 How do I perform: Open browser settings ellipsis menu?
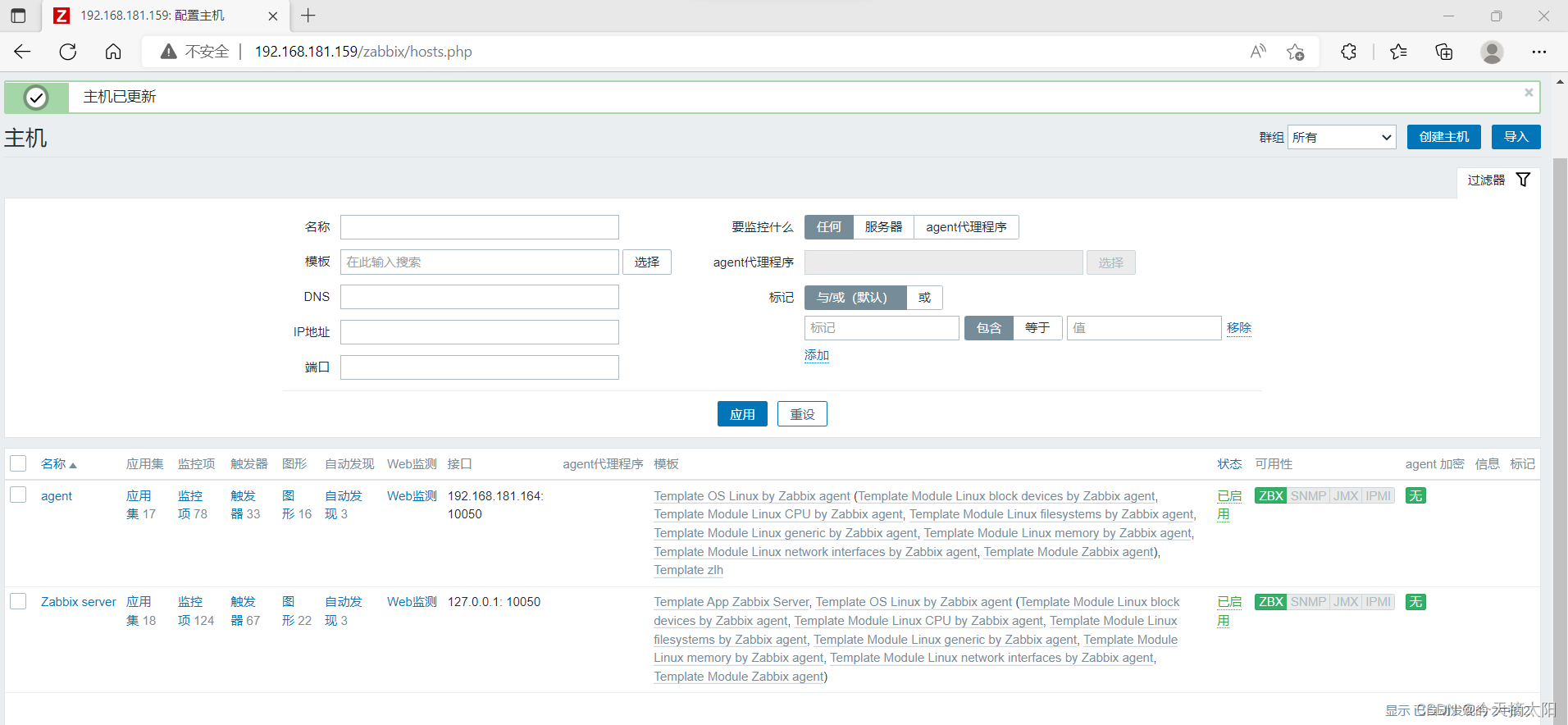(1539, 52)
